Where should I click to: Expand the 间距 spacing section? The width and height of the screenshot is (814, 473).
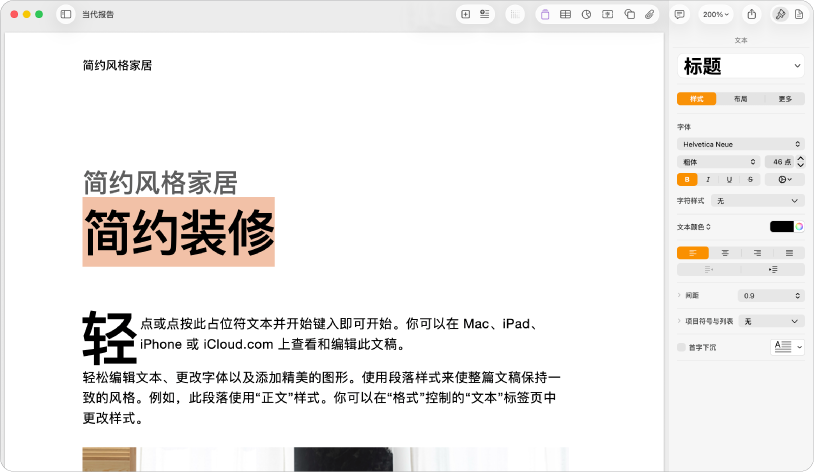pos(679,295)
